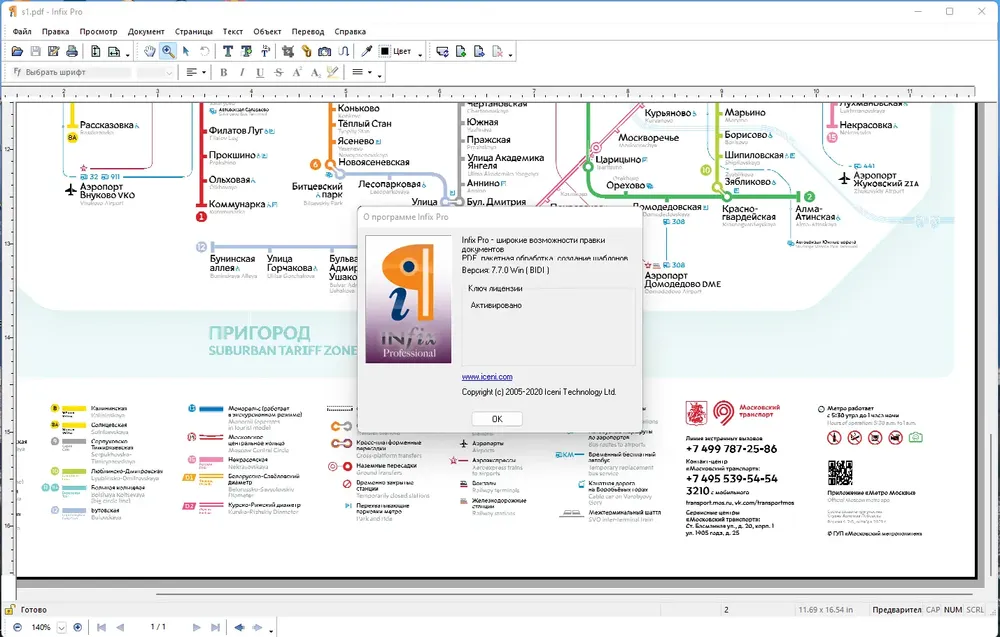Select the Link chain tool

click(307, 52)
